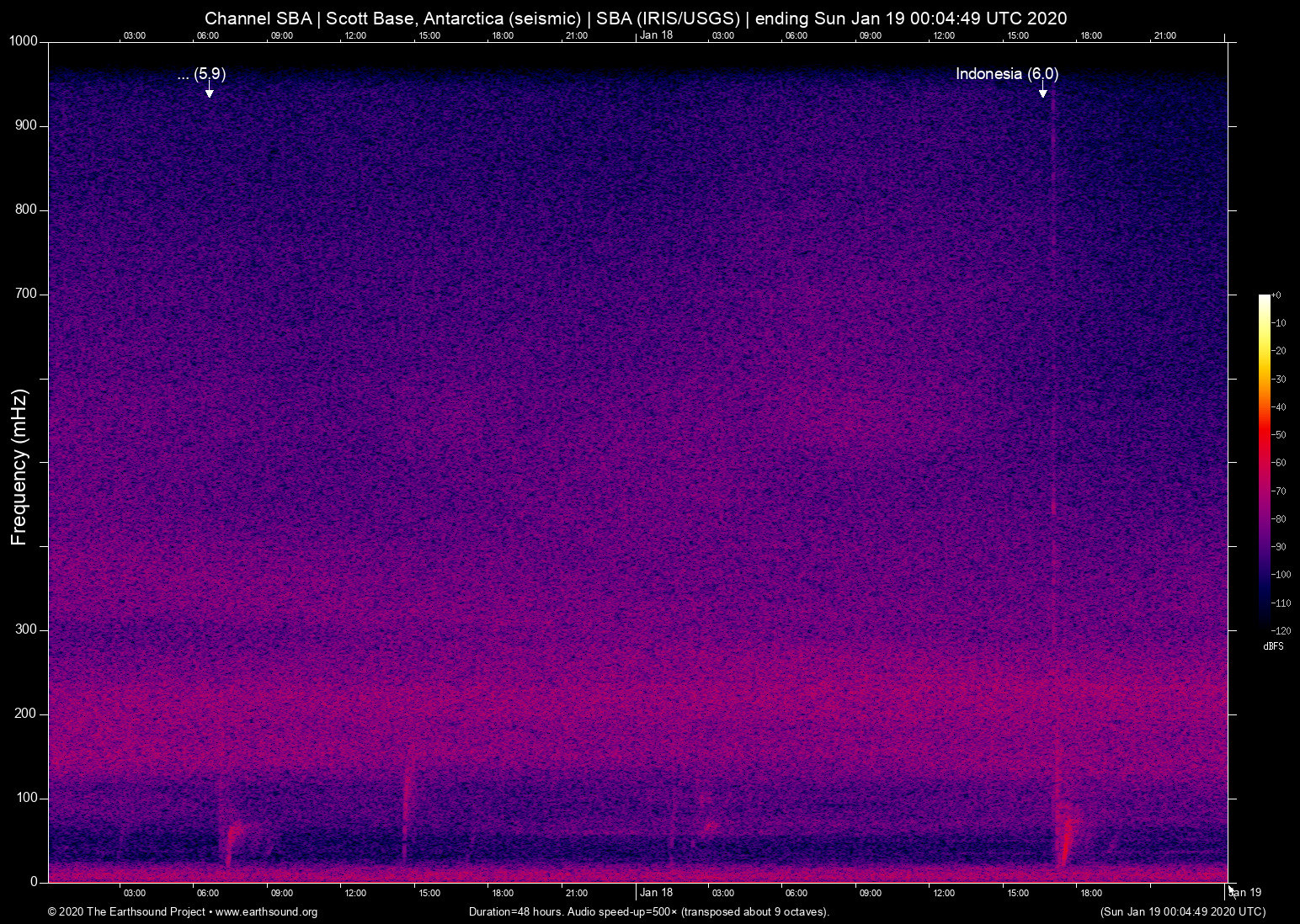Click the dBFS unit label below color scale
The height and width of the screenshot is (924, 1300).
click(x=1273, y=646)
